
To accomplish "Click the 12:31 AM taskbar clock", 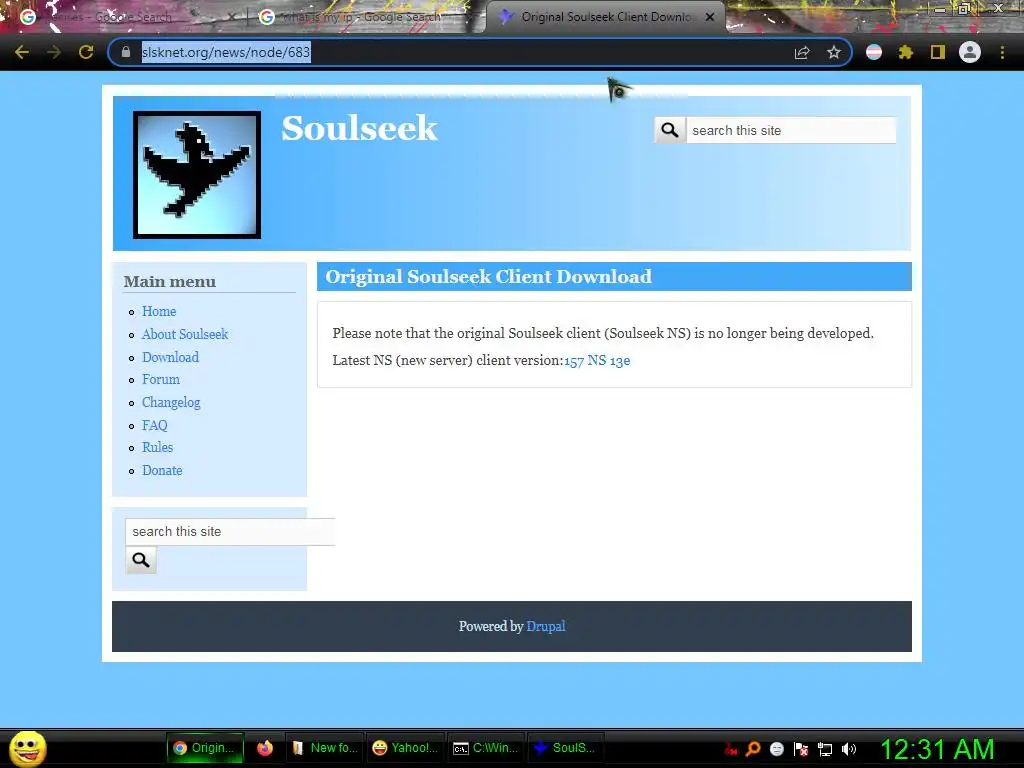I will pyautogui.click(x=937, y=750).
